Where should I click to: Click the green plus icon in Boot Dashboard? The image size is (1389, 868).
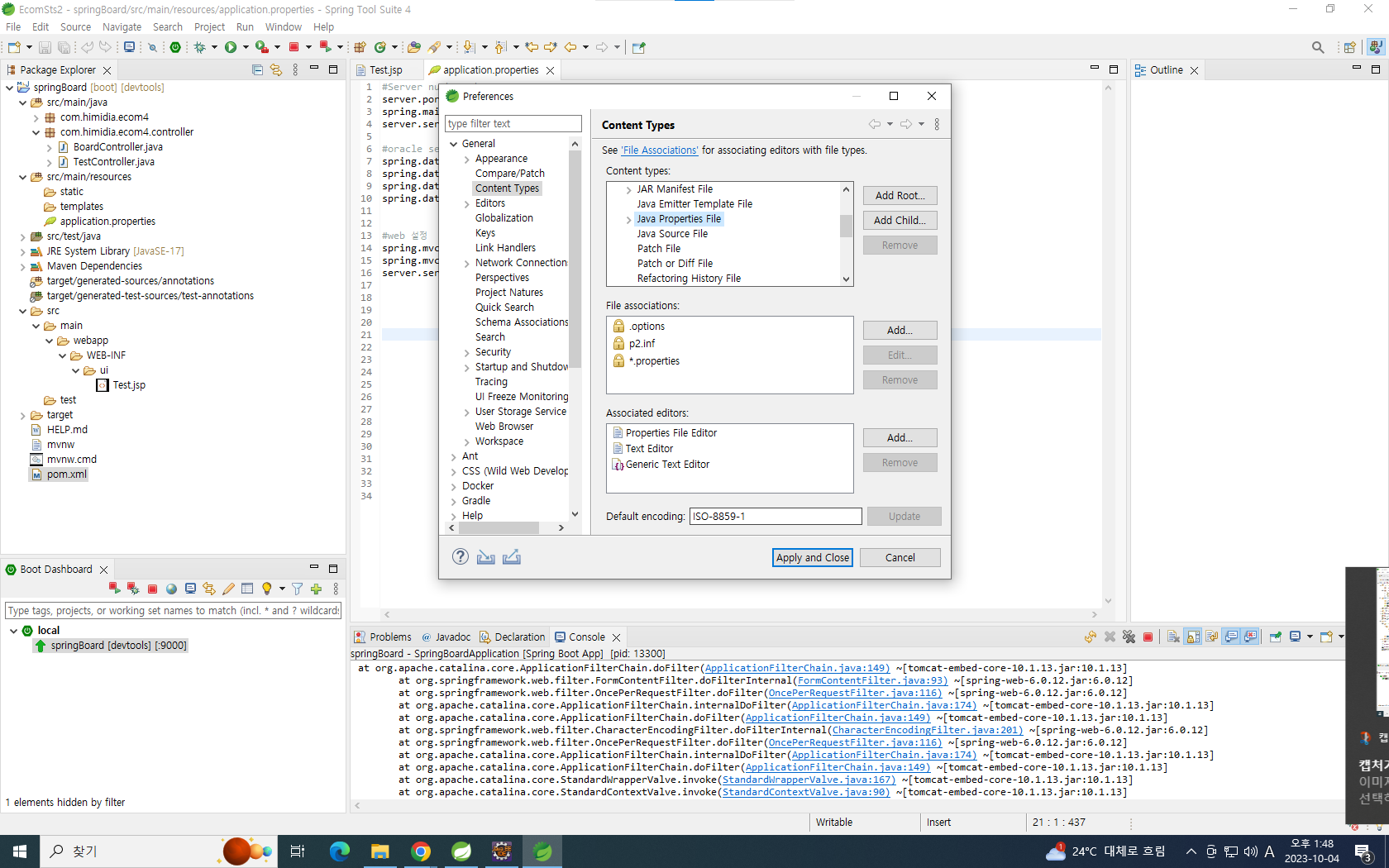(x=316, y=589)
